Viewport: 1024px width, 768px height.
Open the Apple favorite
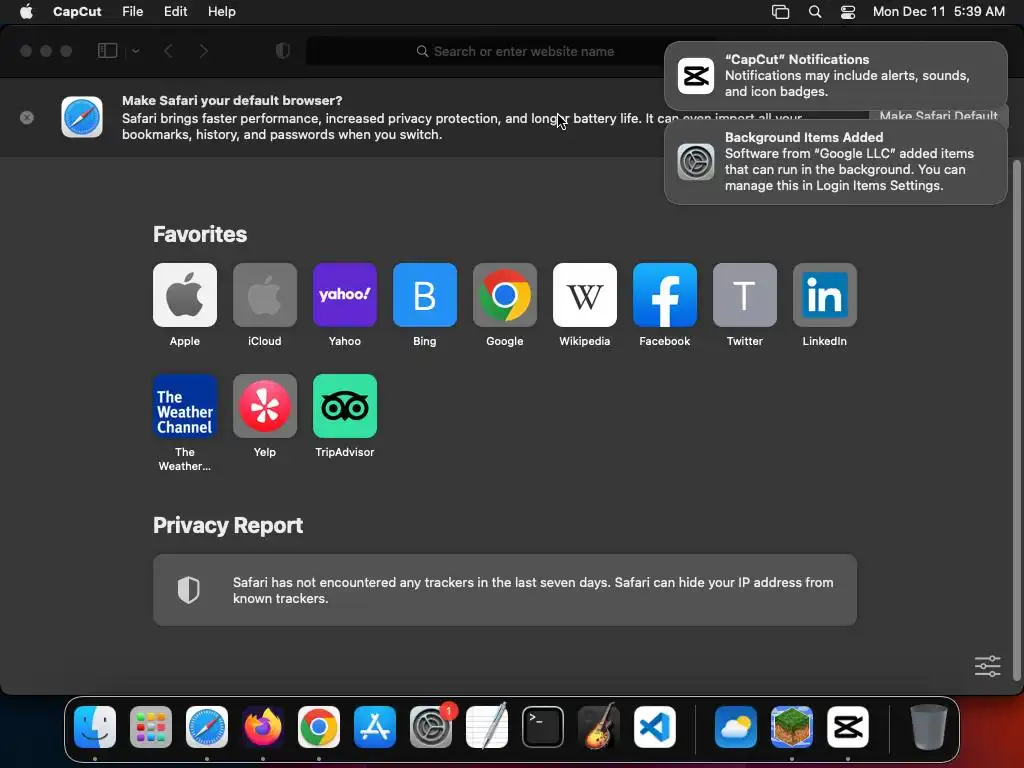[x=185, y=295]
